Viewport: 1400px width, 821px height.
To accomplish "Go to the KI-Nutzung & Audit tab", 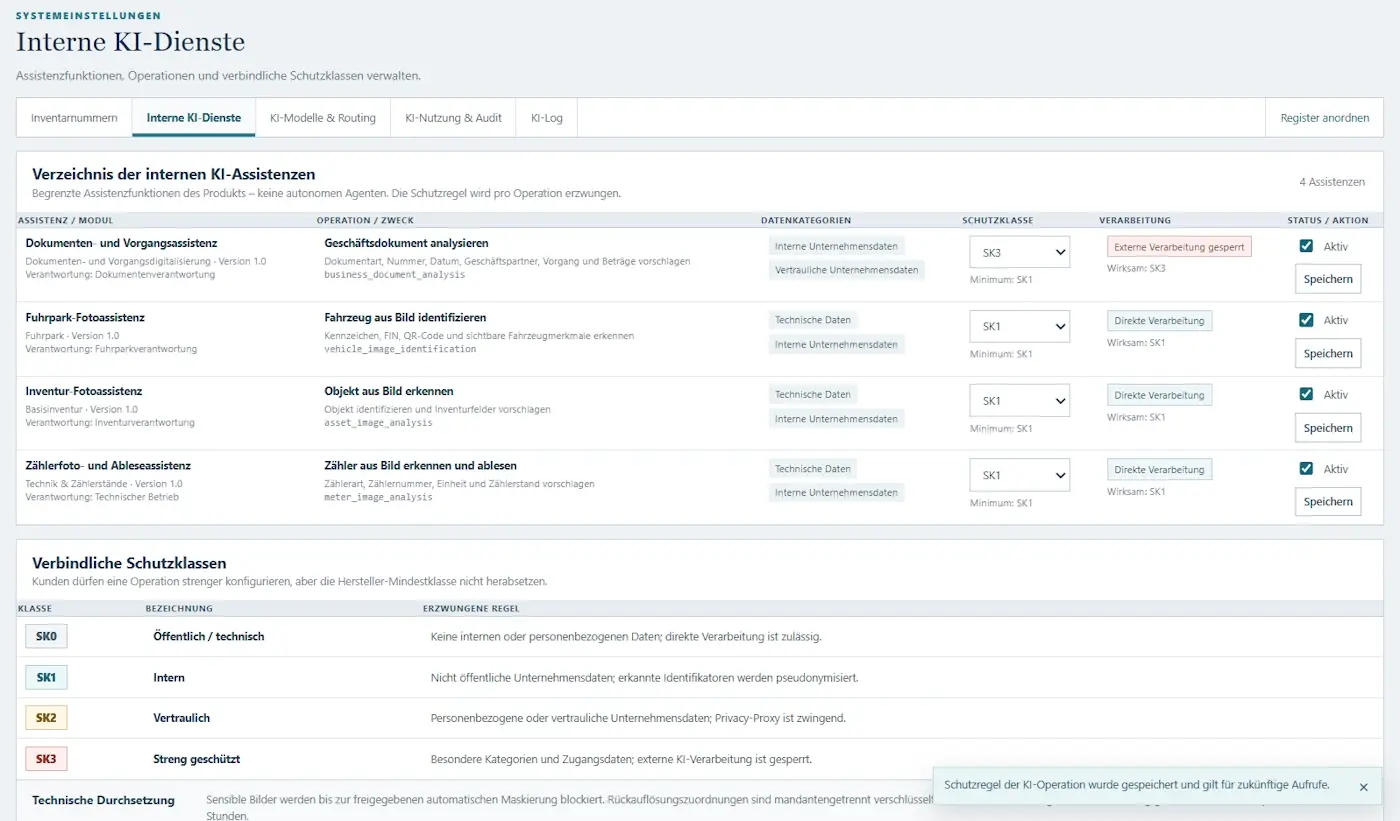I will (x=453, y=118).
